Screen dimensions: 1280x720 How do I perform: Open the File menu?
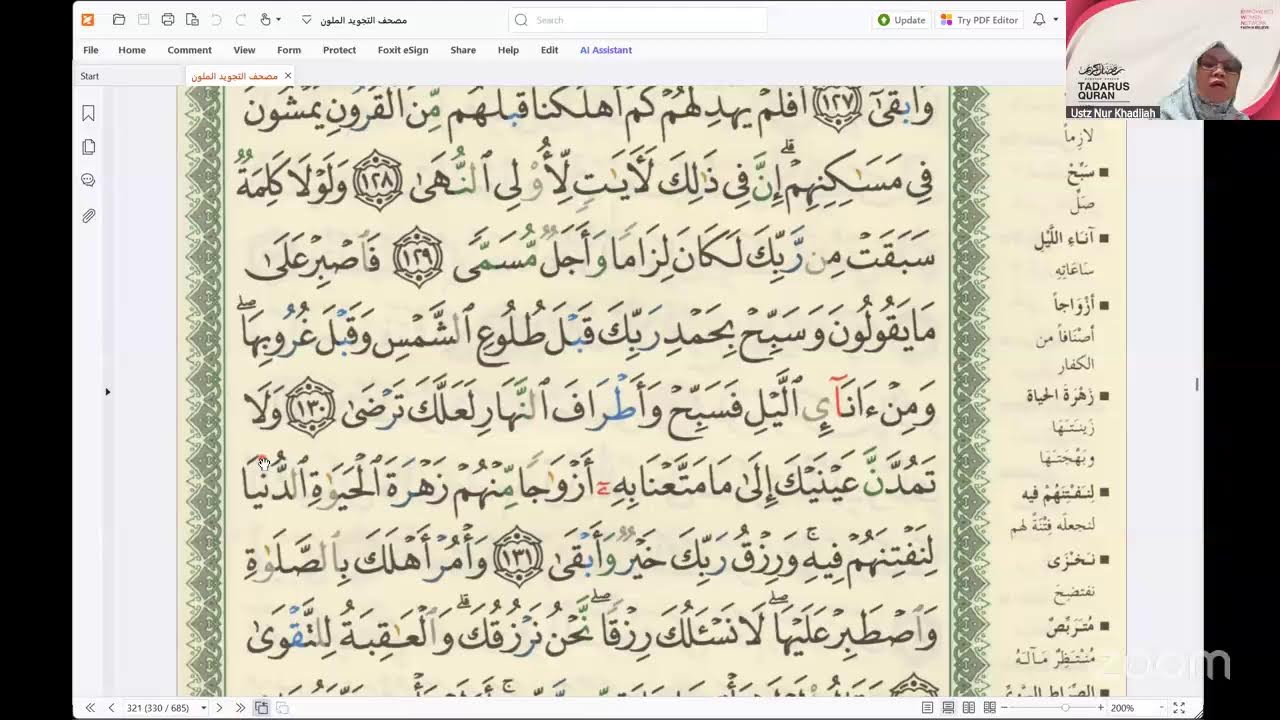click(91, 50)
